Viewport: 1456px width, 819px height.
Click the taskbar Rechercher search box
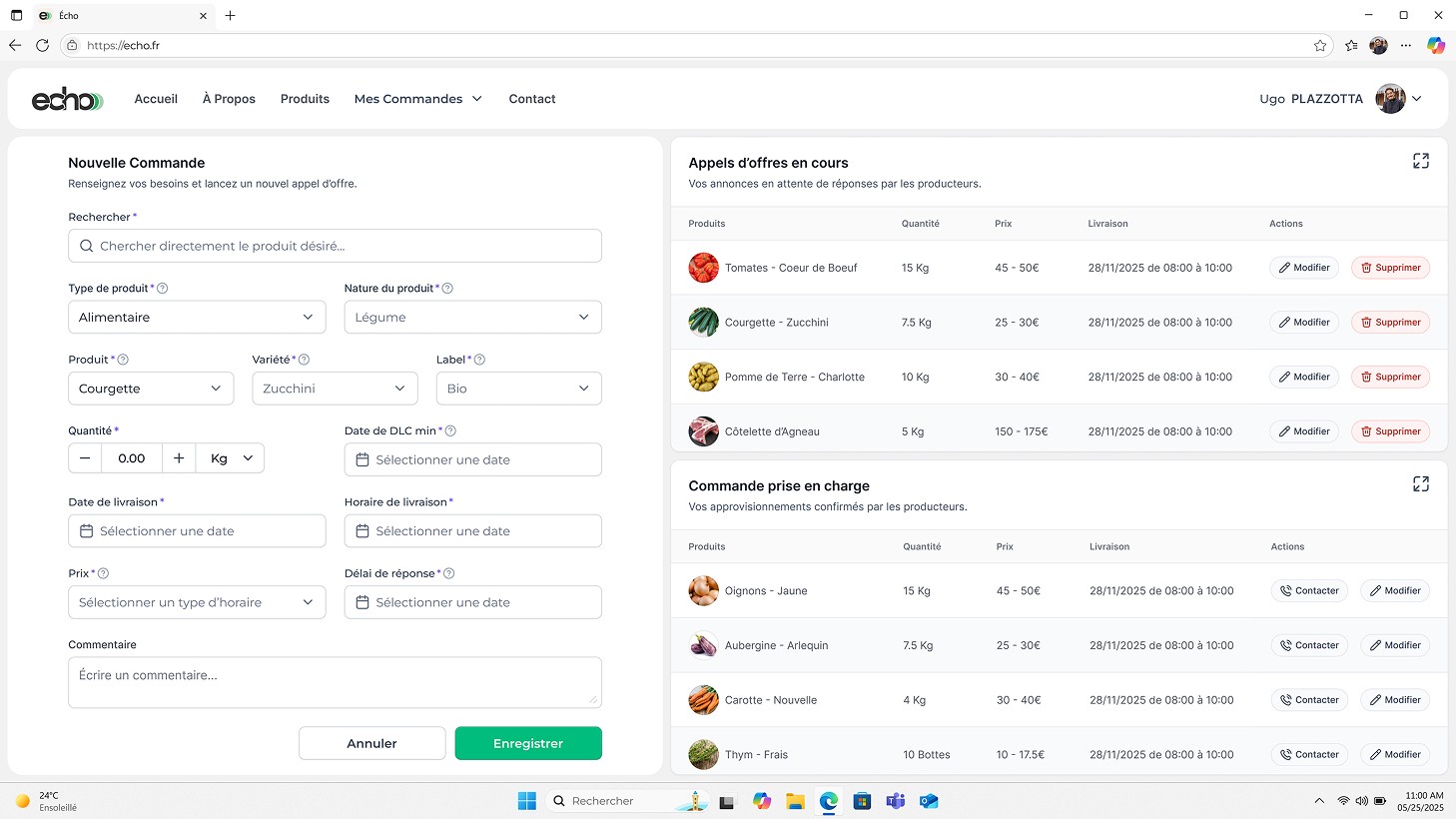627,801
